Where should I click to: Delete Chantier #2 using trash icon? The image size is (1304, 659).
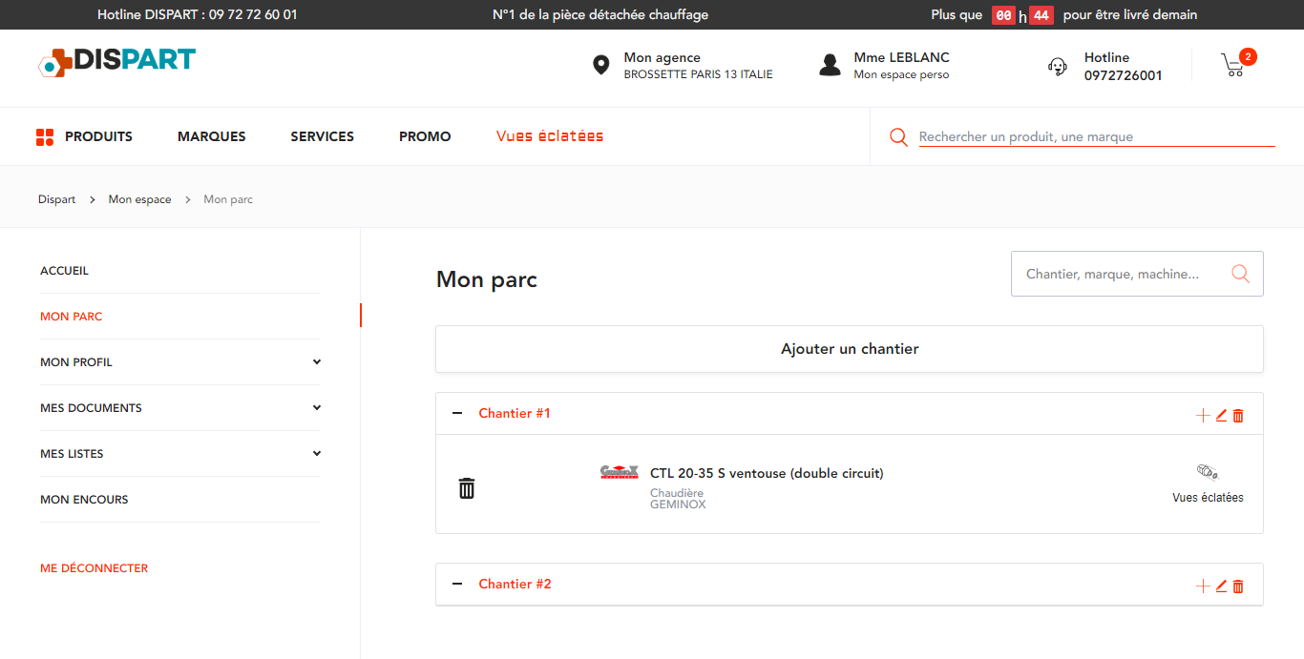[1238, 586]
